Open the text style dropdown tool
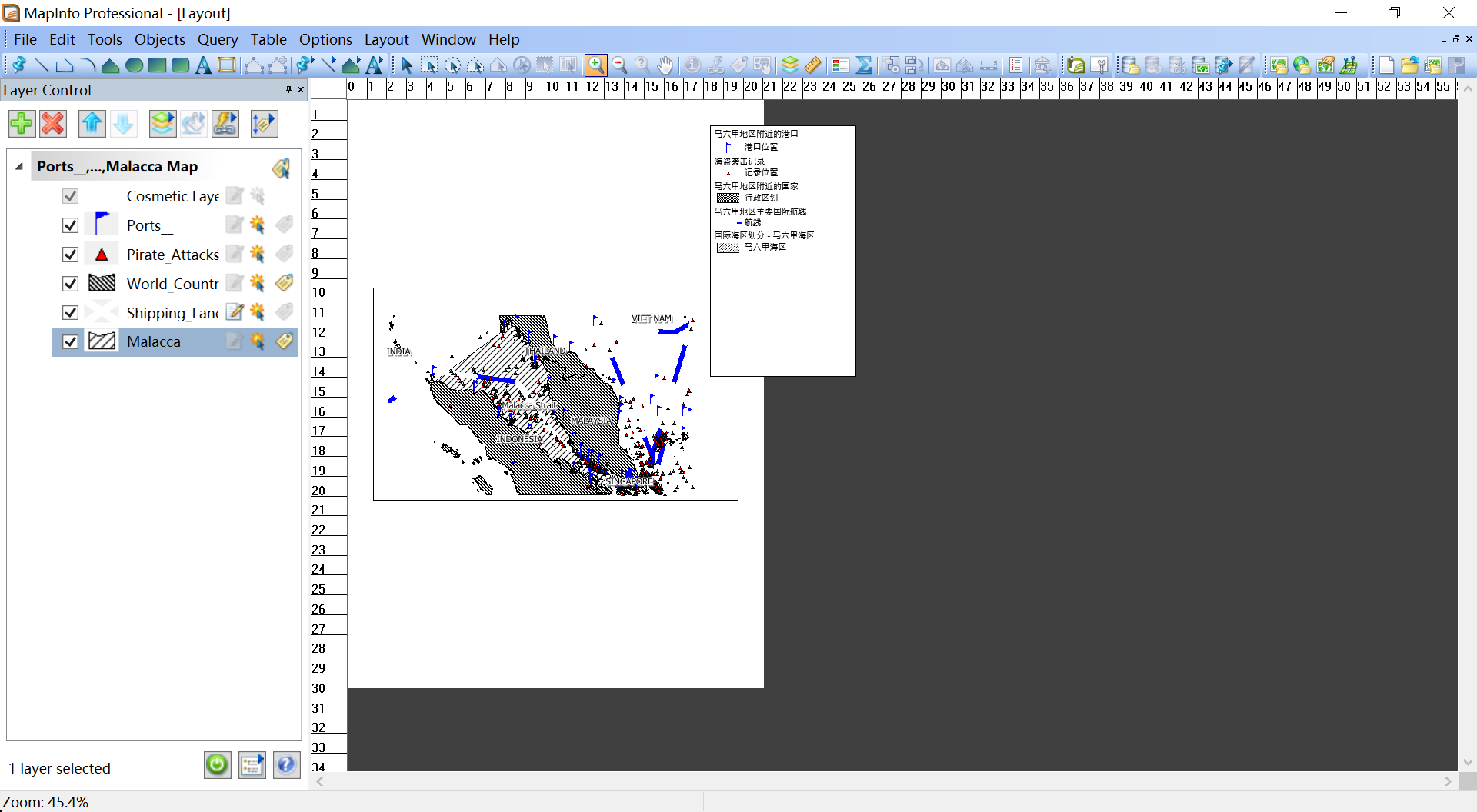Screen dimensions: 1477x812 pyautogui.click(x=375, y=65)
